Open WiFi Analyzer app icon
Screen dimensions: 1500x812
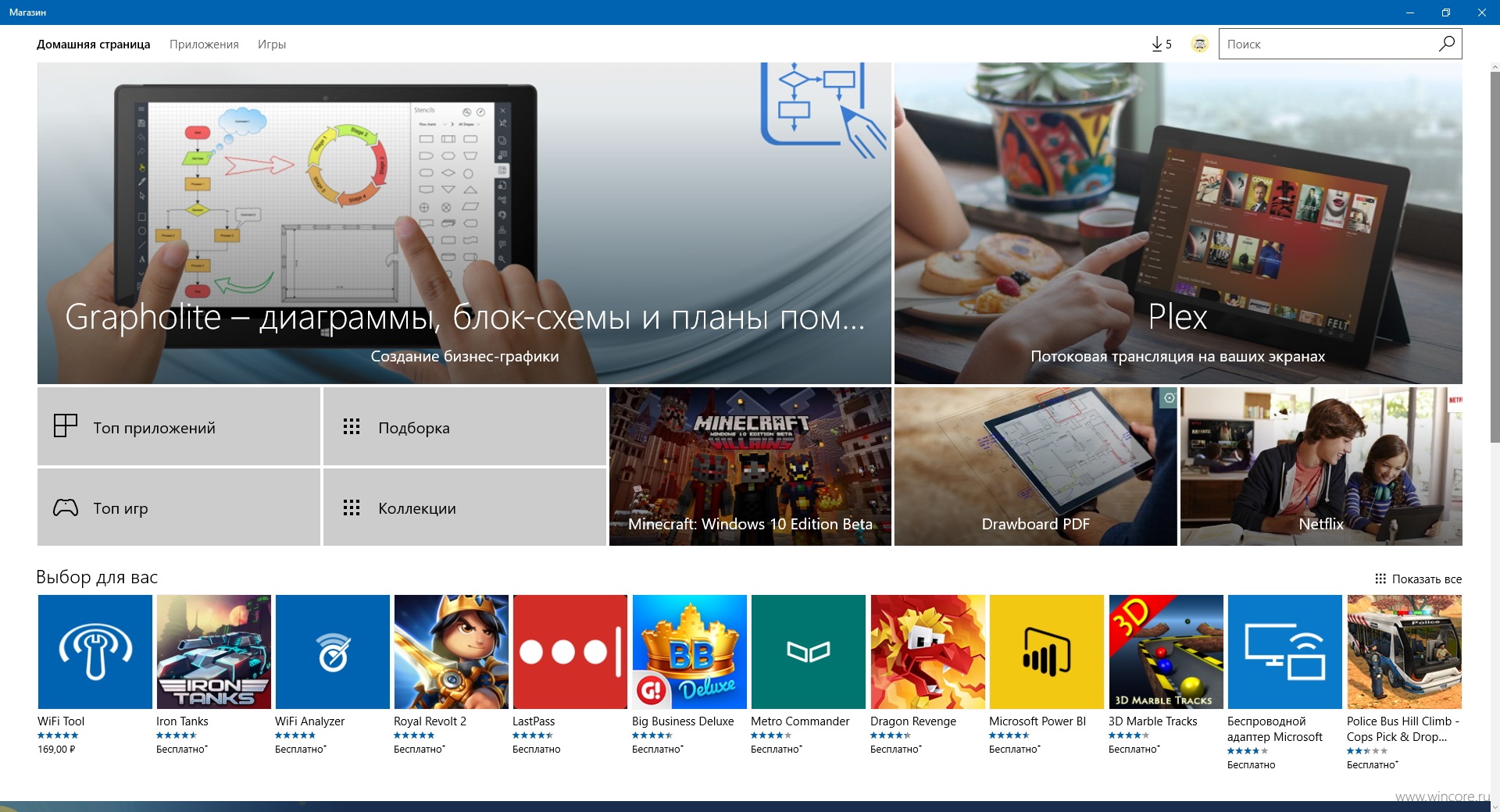tap(332, 652)
